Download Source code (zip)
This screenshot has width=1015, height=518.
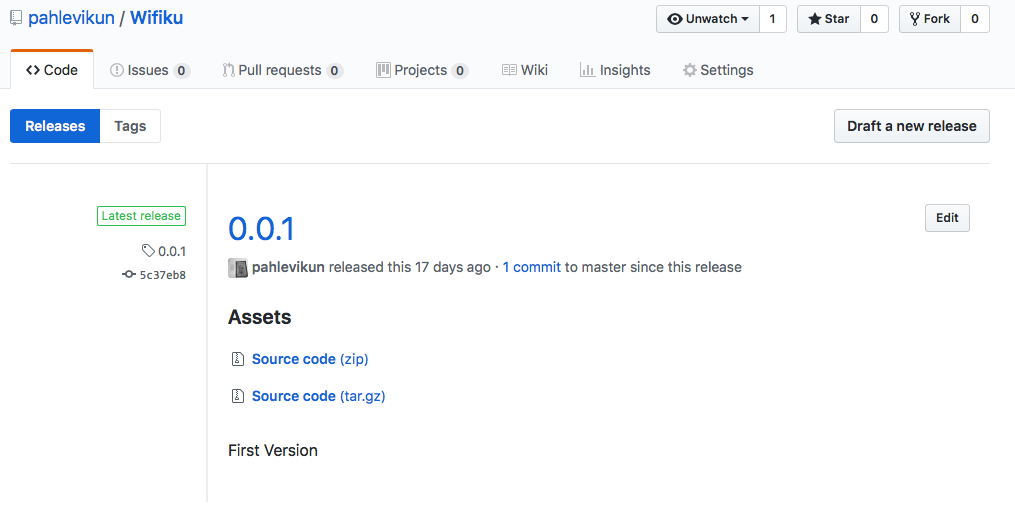(310, 359)
